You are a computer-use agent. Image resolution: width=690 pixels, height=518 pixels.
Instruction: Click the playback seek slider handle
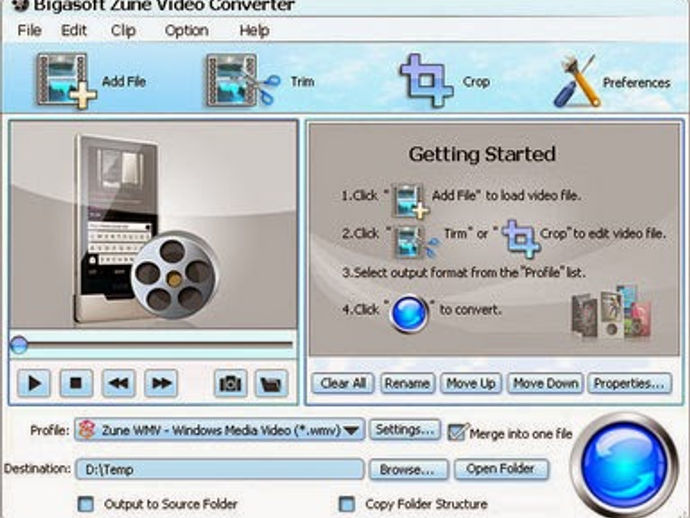click(19, 345)
